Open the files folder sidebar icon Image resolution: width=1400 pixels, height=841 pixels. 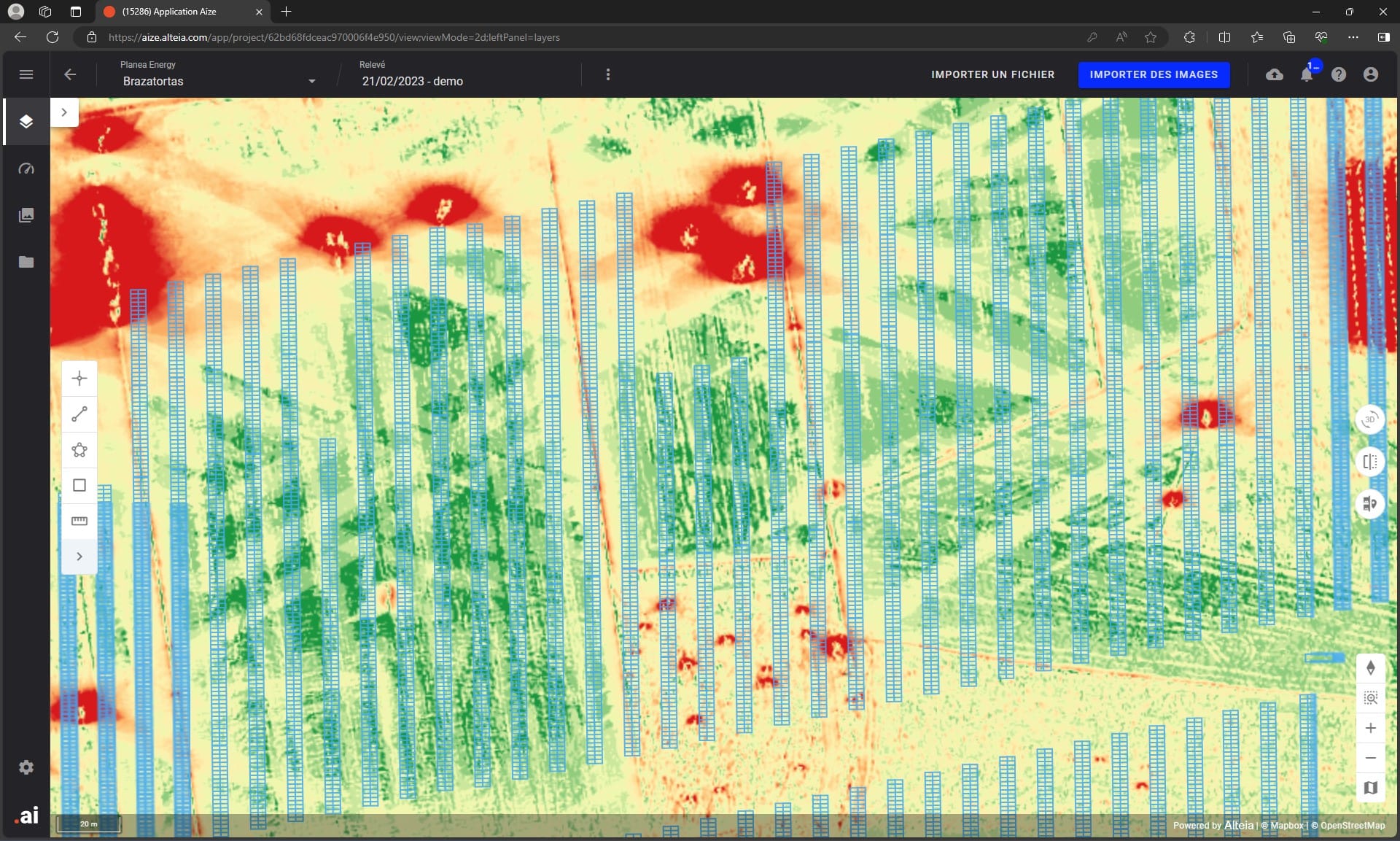(26, 262)
